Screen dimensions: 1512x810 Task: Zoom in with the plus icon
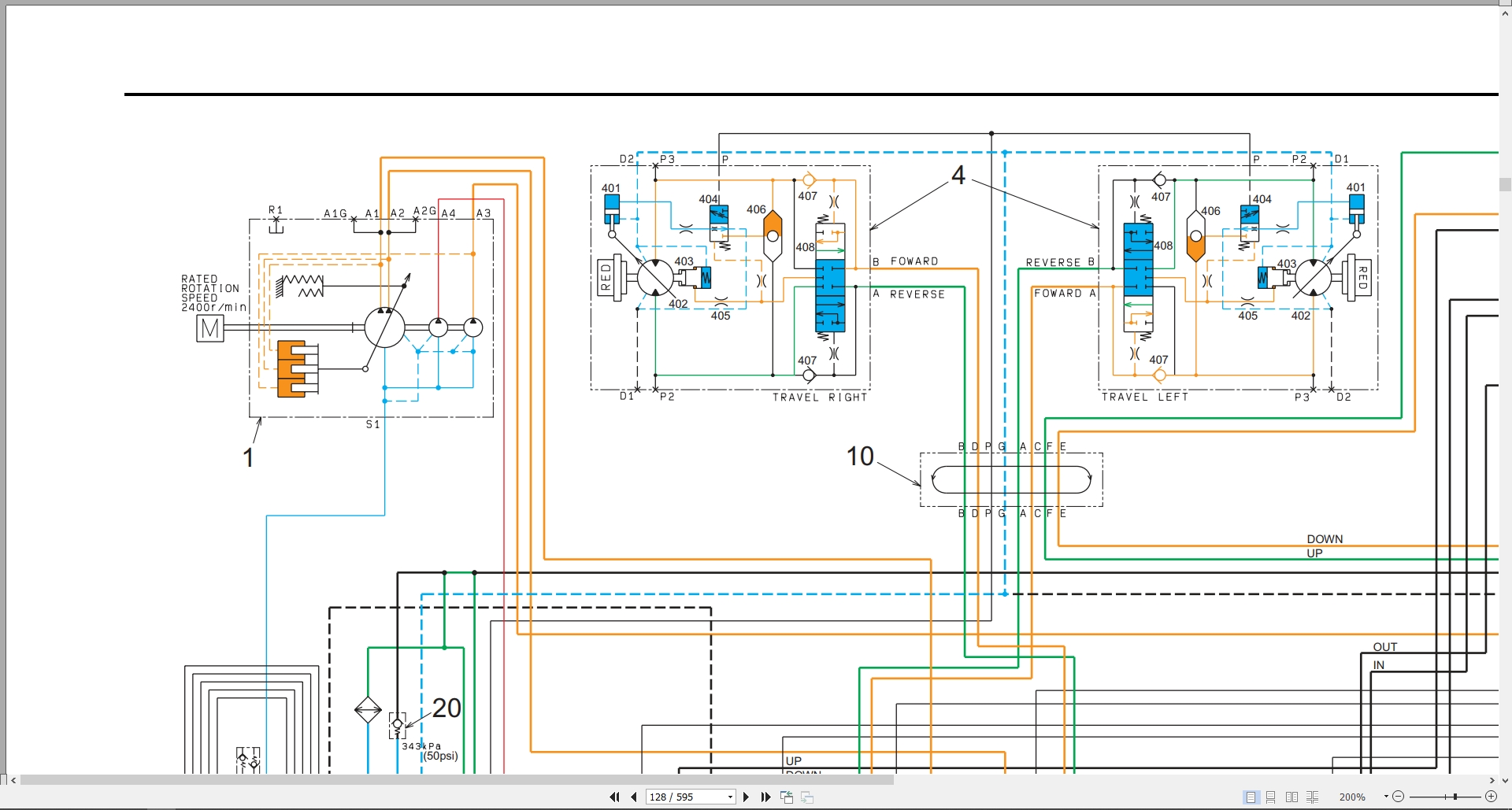1491,797
